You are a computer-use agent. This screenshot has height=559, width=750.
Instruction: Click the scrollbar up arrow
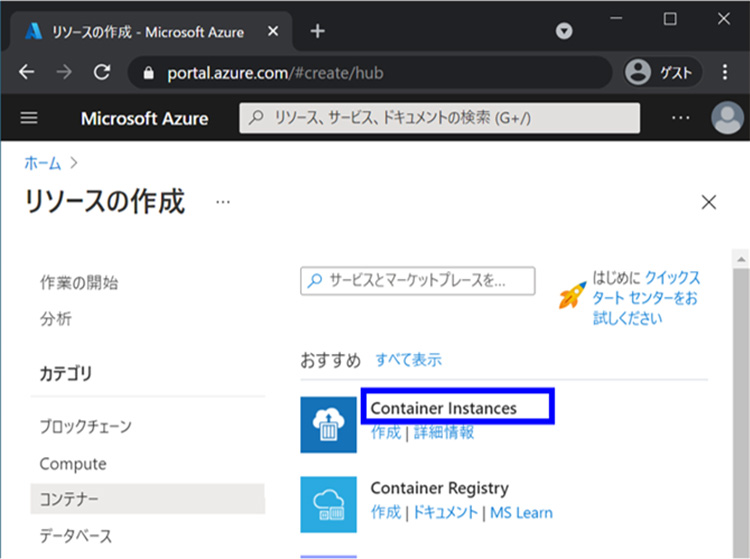click(741, 260)
